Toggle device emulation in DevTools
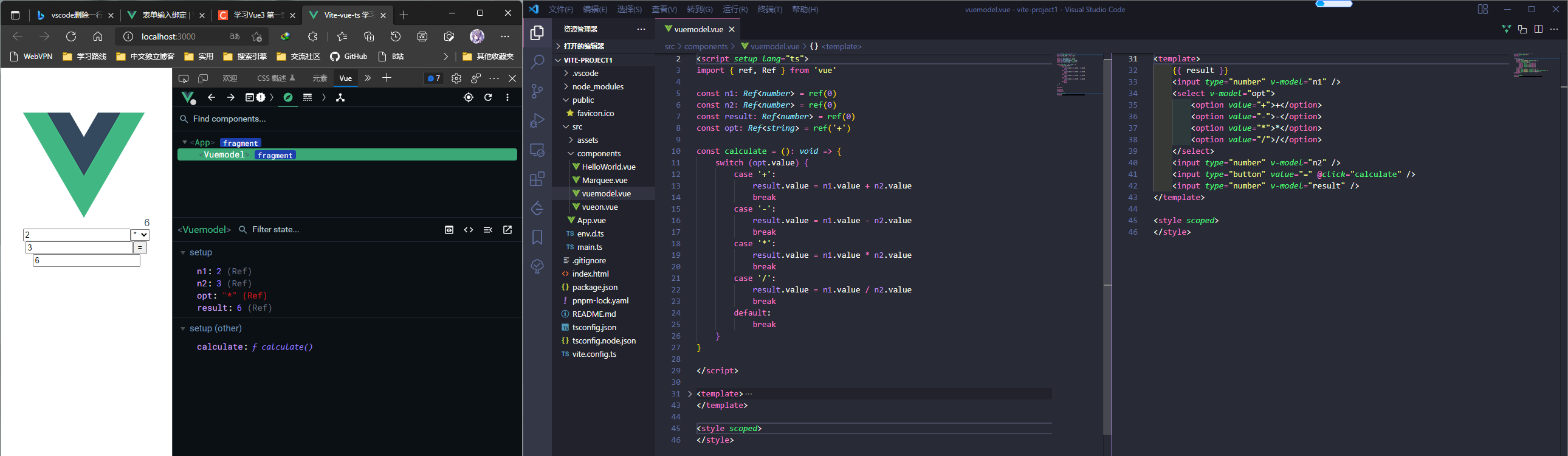 tap(204, 78)
